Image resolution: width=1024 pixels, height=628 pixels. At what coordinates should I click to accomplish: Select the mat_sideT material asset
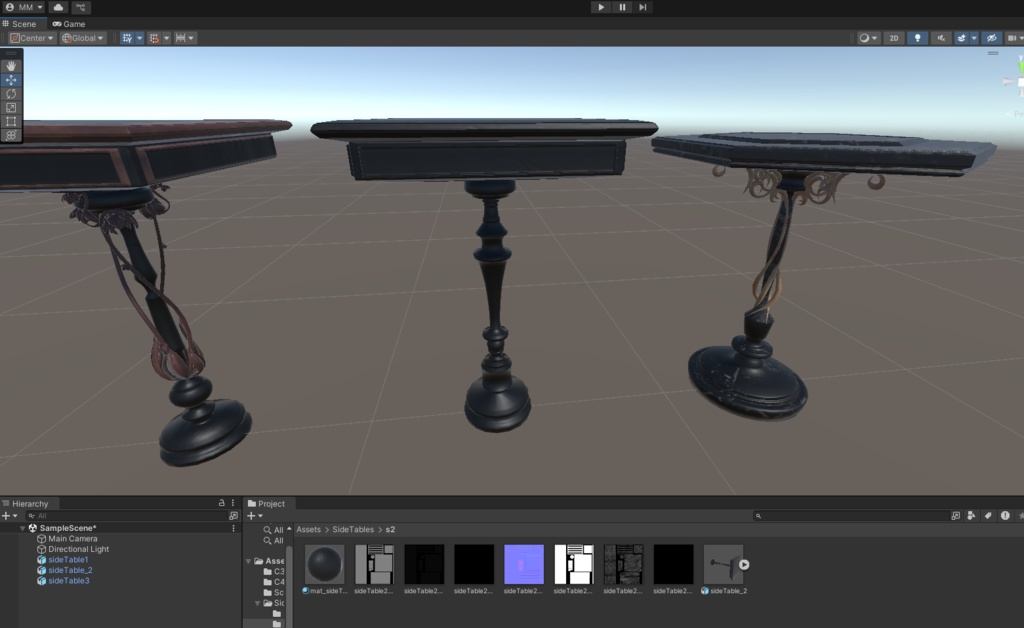tap(325, 569)
